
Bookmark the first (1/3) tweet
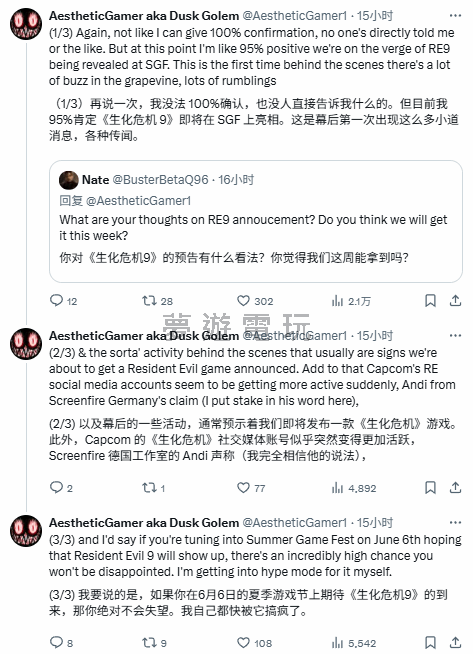pos(430,301)
